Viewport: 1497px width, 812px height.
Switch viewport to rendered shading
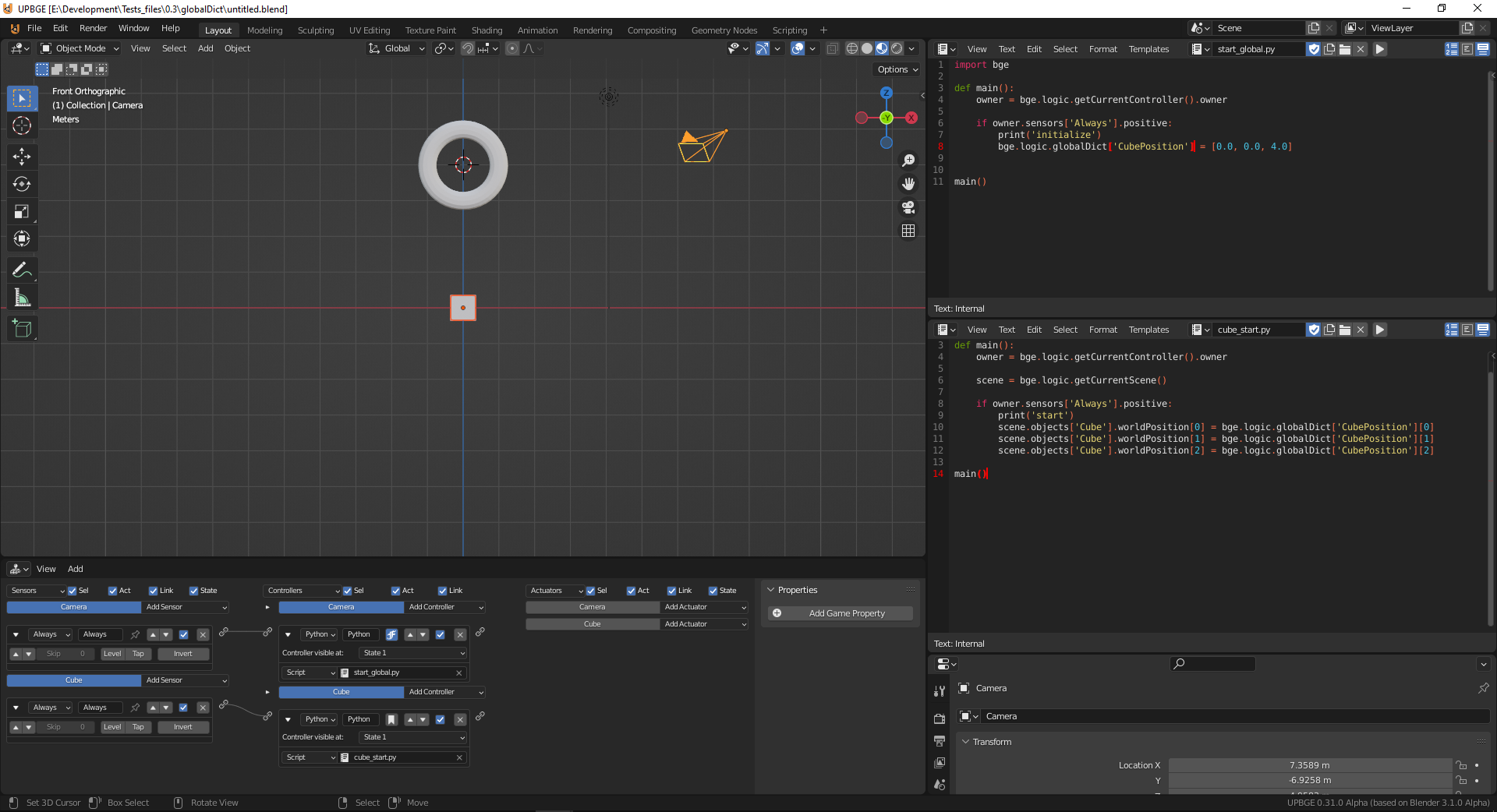(897, 48)
